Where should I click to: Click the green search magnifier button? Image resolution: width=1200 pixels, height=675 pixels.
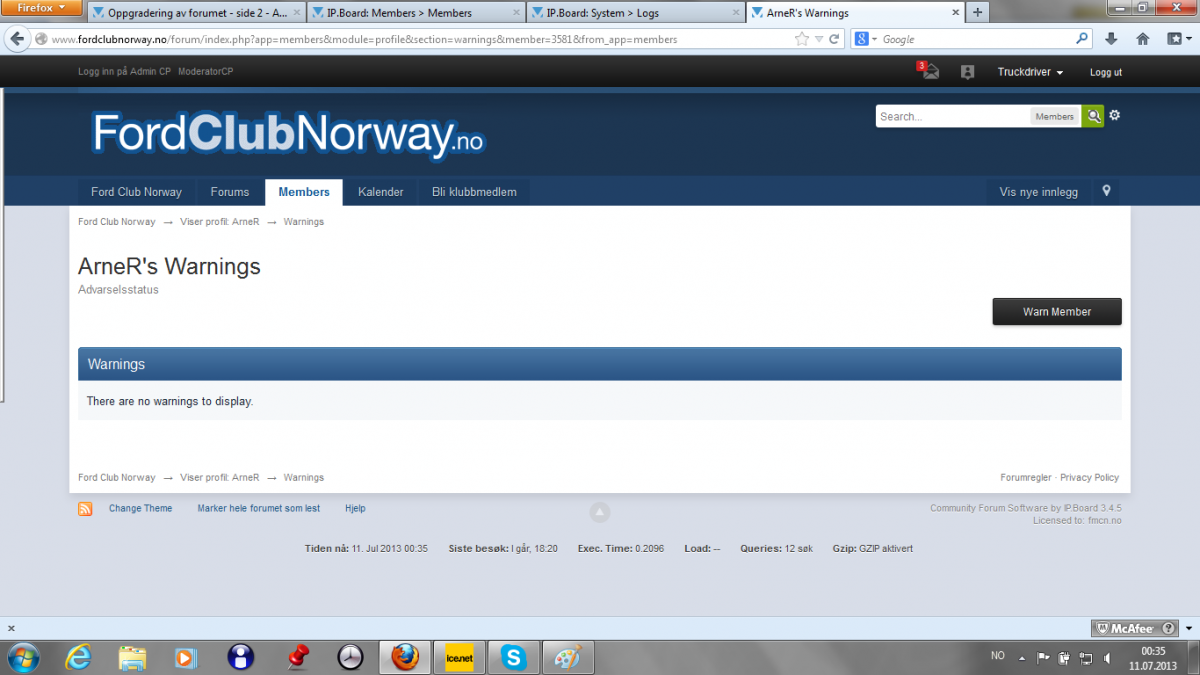click(x=1093, y=117)
